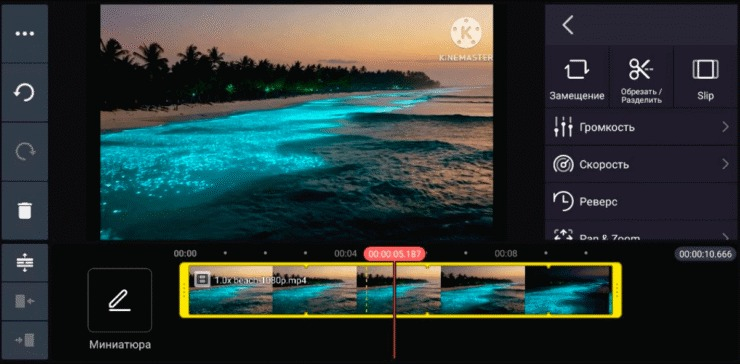This screenshot has width=740, height=364.
Task: Click the red playhead time marker 00:00:05.187
Action: pyautogui.click(x=395, y=254)
